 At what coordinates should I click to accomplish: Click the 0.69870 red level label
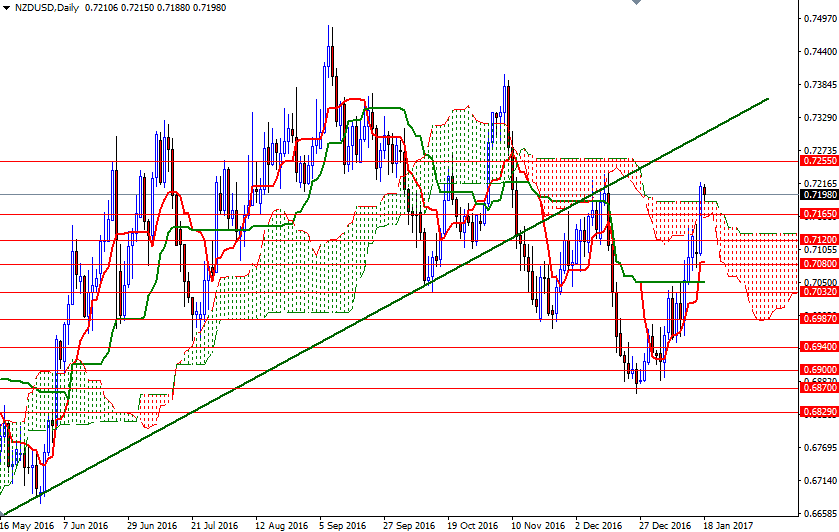pyautogui.click(x=819, y=319)
